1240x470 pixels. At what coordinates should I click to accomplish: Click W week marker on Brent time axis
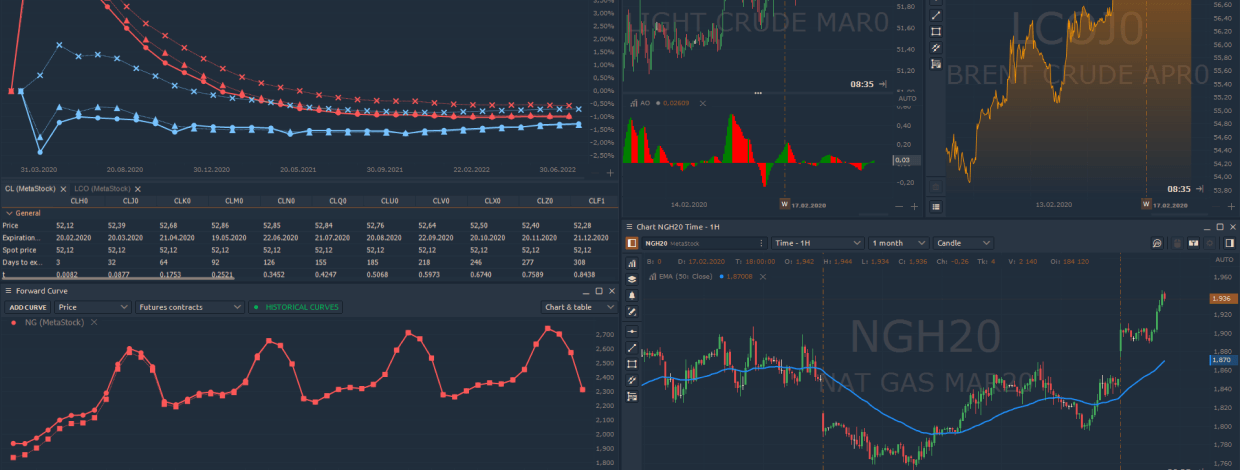[x=1146, y=204]
